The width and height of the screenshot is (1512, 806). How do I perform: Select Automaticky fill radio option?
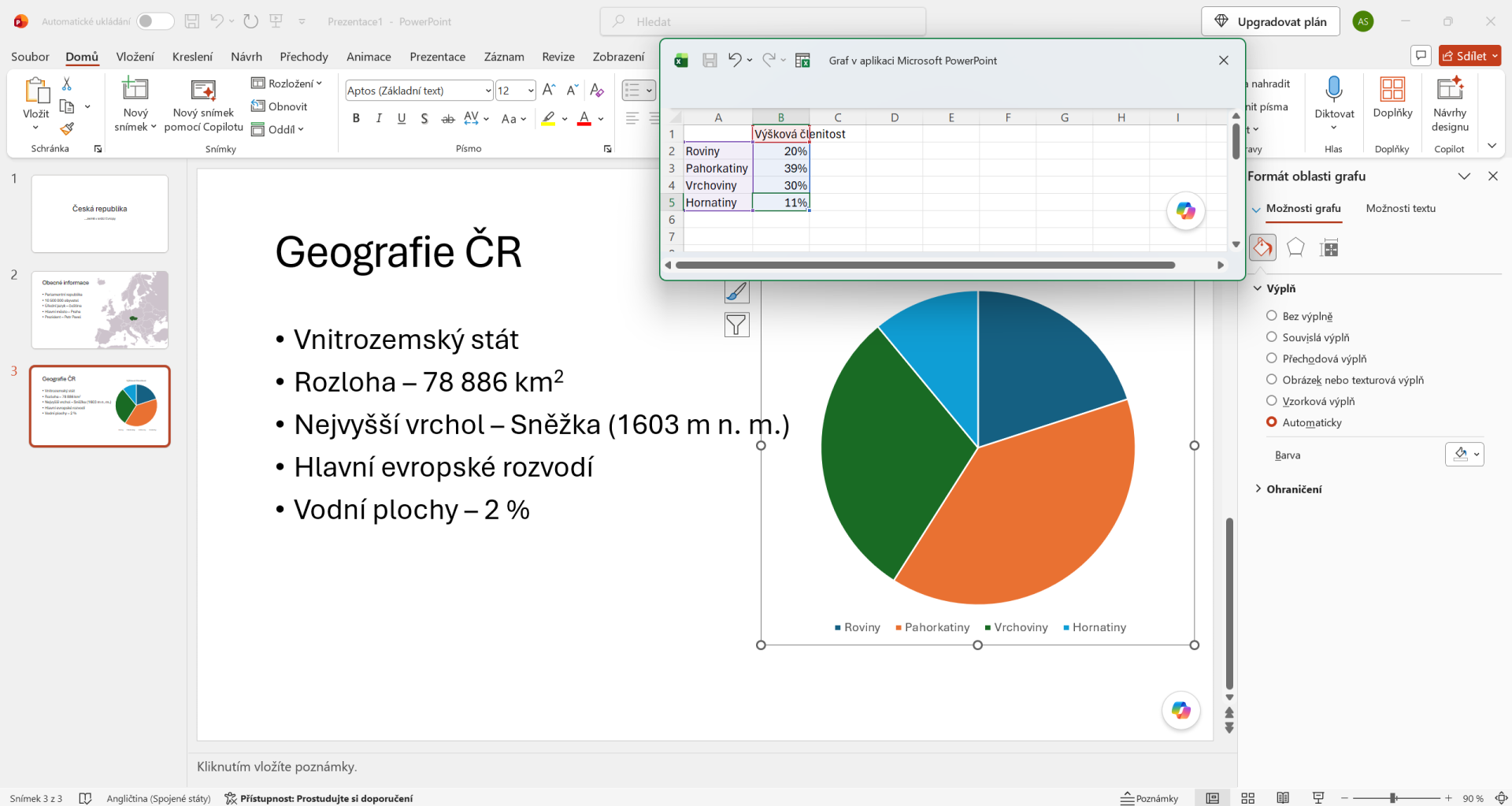click(1271, 422)
